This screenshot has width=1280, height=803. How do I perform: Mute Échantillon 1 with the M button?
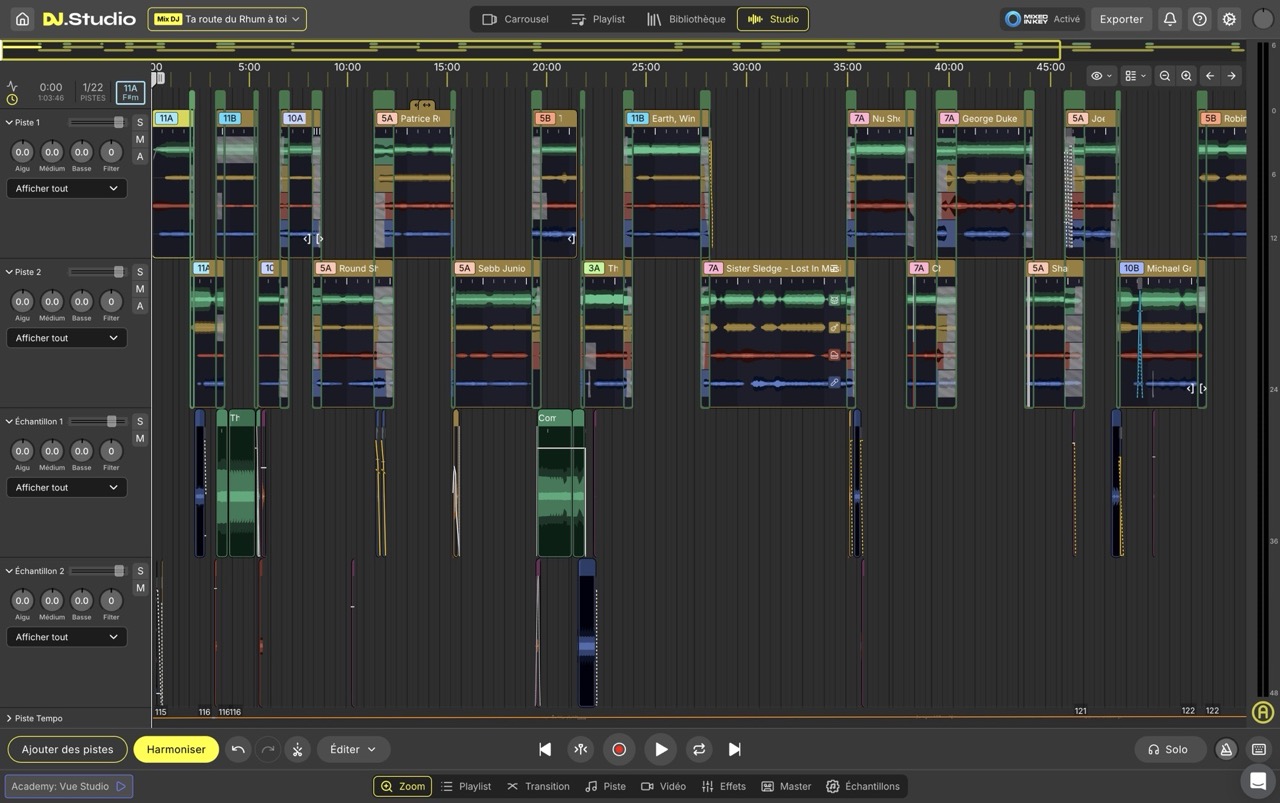(140, 438)
